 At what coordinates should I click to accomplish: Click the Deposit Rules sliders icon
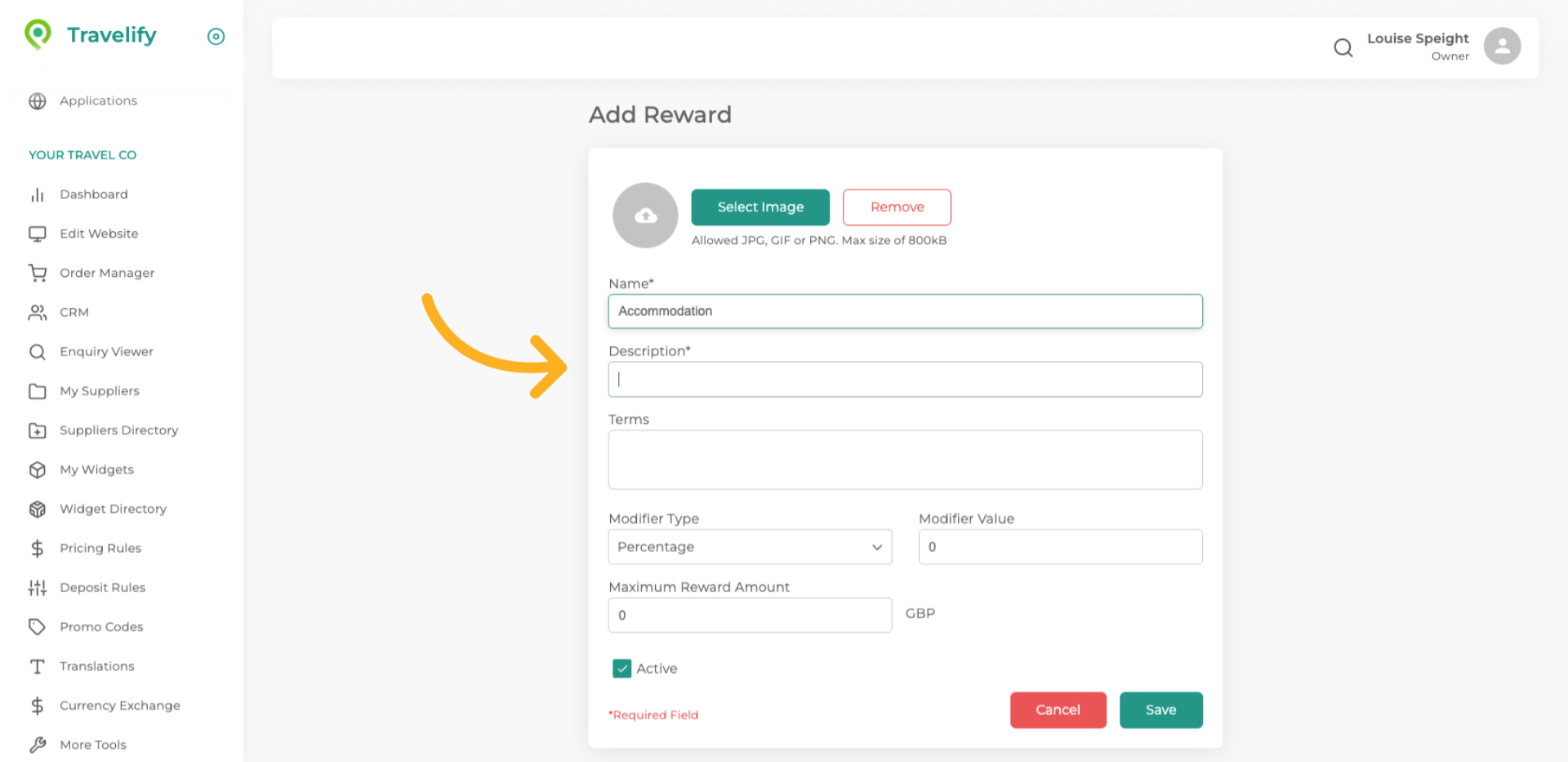(x=38, y=587)
